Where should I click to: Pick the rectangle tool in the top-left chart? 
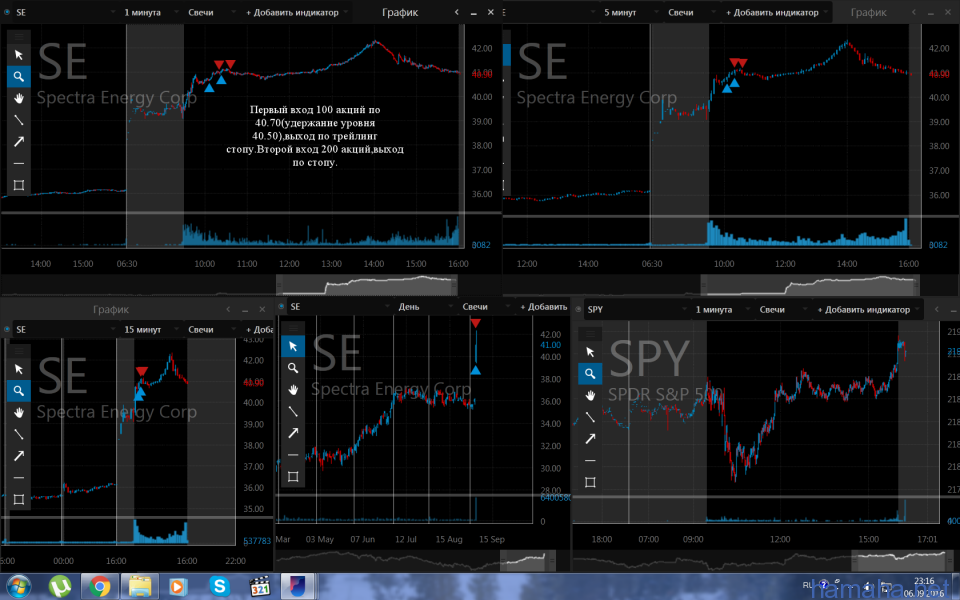point(18,185)
